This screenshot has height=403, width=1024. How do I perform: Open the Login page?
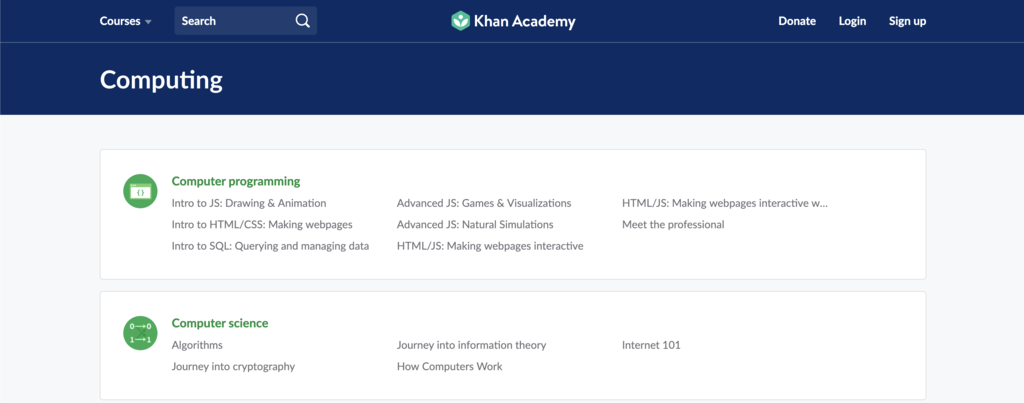tap(852, 21)
